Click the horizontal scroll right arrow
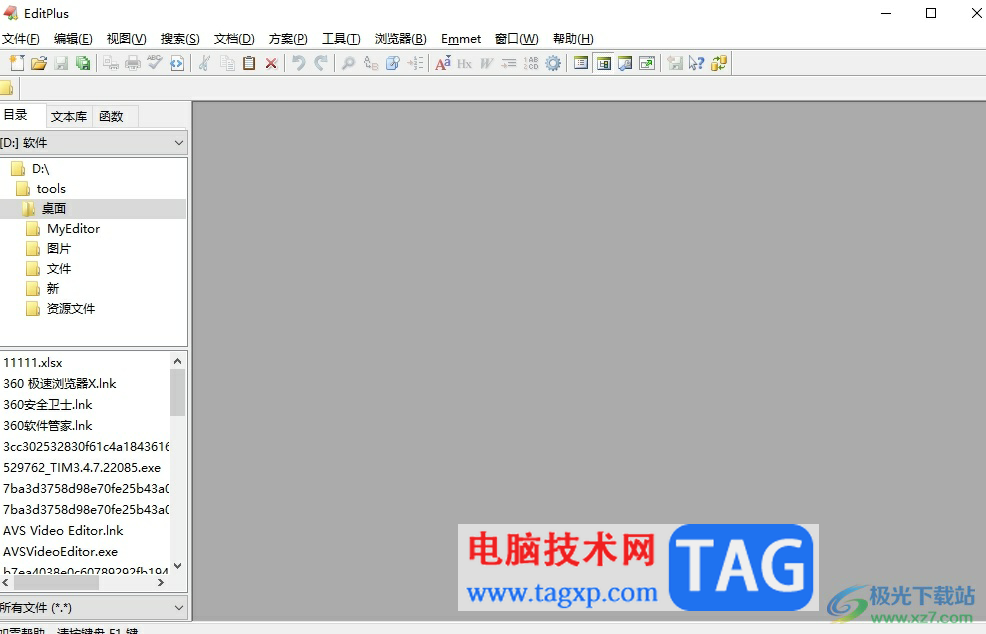986x634 pixels. point(161,582)
